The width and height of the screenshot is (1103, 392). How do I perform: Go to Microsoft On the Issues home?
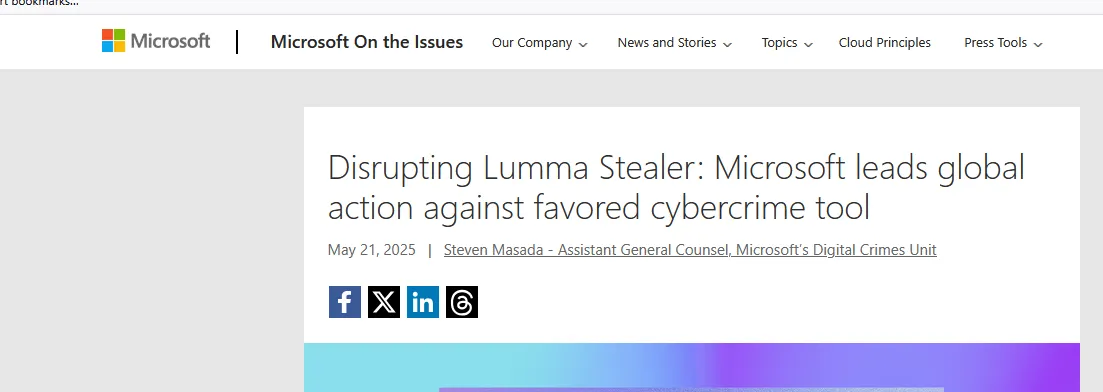(366, 42)
